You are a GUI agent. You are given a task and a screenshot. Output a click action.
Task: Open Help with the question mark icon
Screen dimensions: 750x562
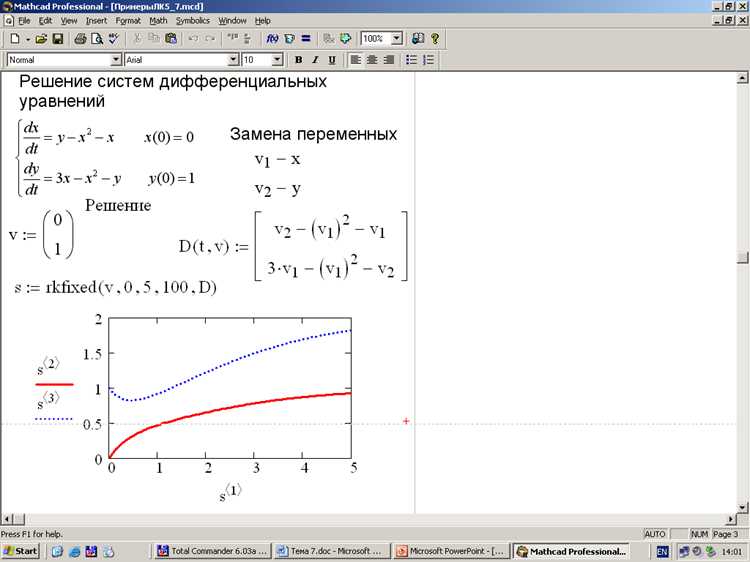point(435,39)
